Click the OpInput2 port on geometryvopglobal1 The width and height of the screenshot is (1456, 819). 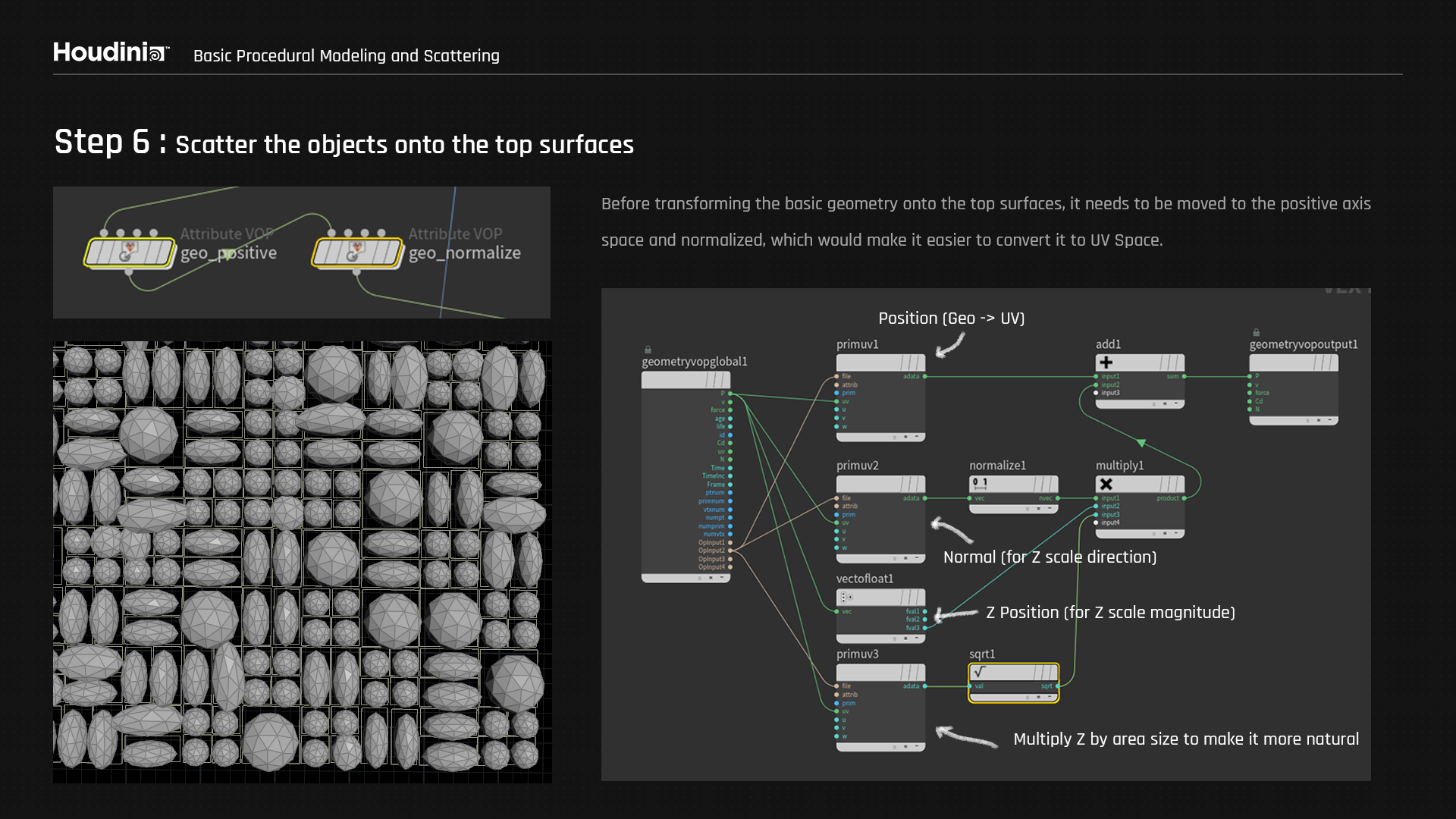click(x=730, y=551)
